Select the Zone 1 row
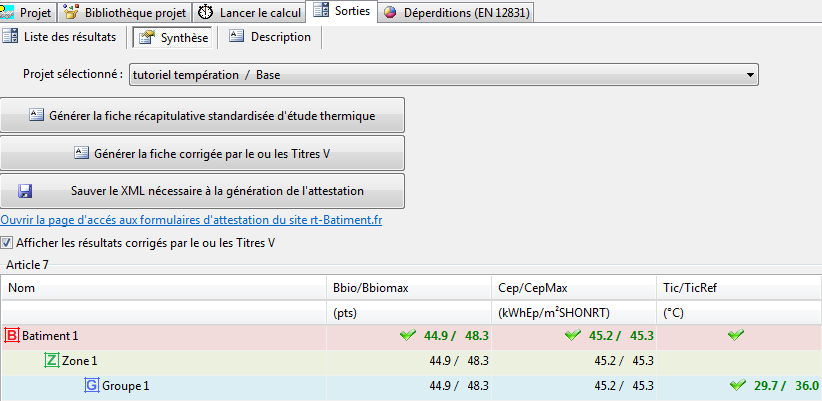 click(x=412, y=361)
